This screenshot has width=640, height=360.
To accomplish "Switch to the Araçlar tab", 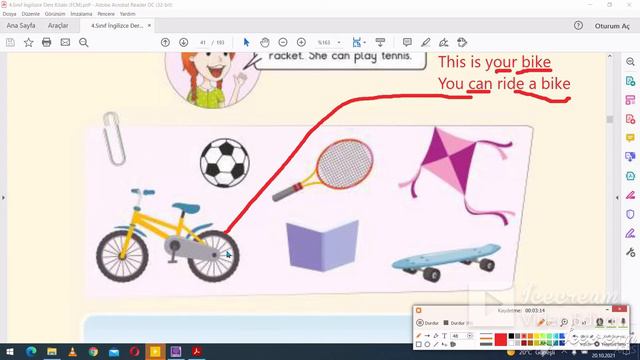I will [x=58, y=25].
